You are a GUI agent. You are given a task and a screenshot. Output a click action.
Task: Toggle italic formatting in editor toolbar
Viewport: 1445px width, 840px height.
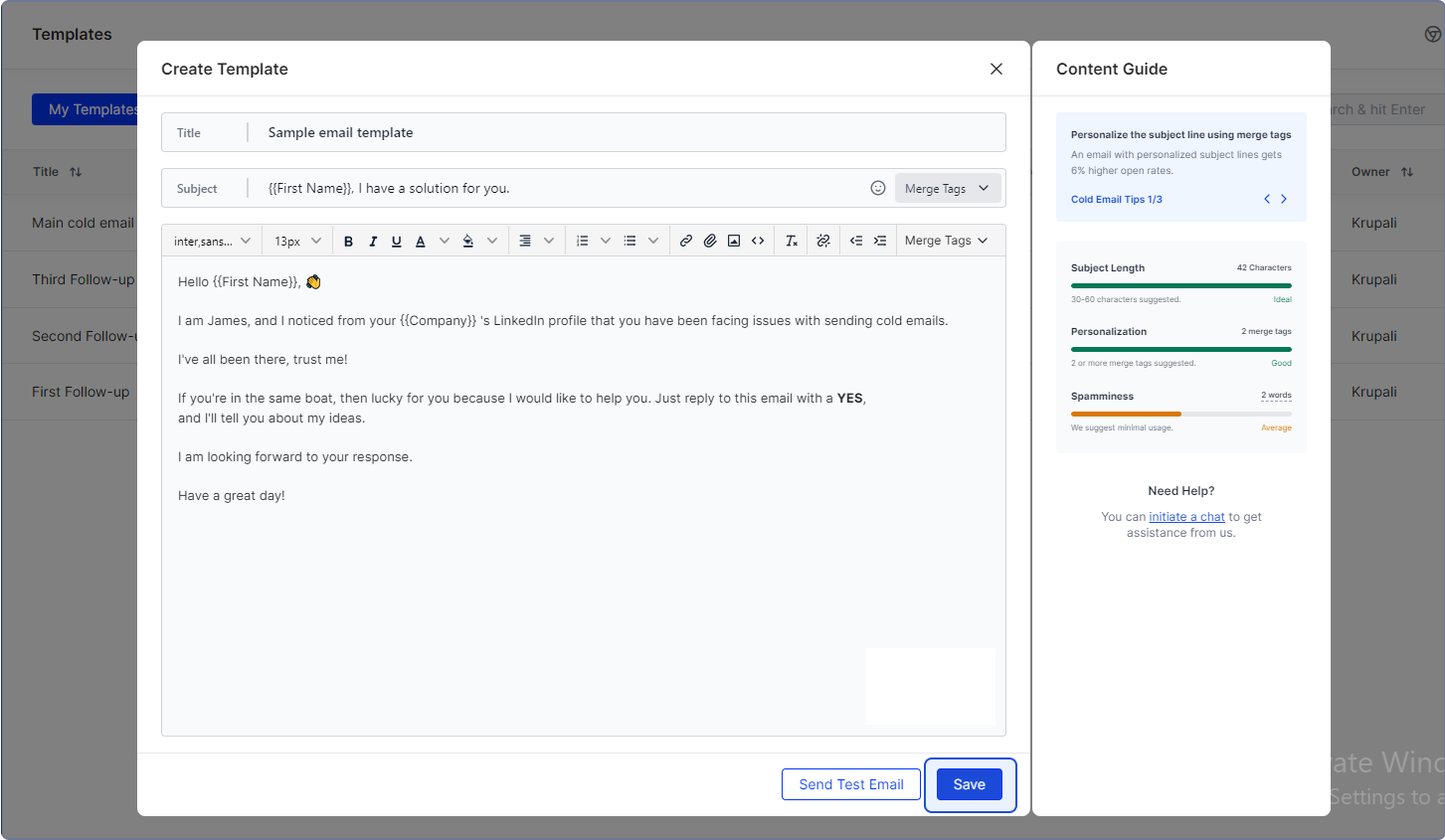pyautogui.click(x=373, y=241)
